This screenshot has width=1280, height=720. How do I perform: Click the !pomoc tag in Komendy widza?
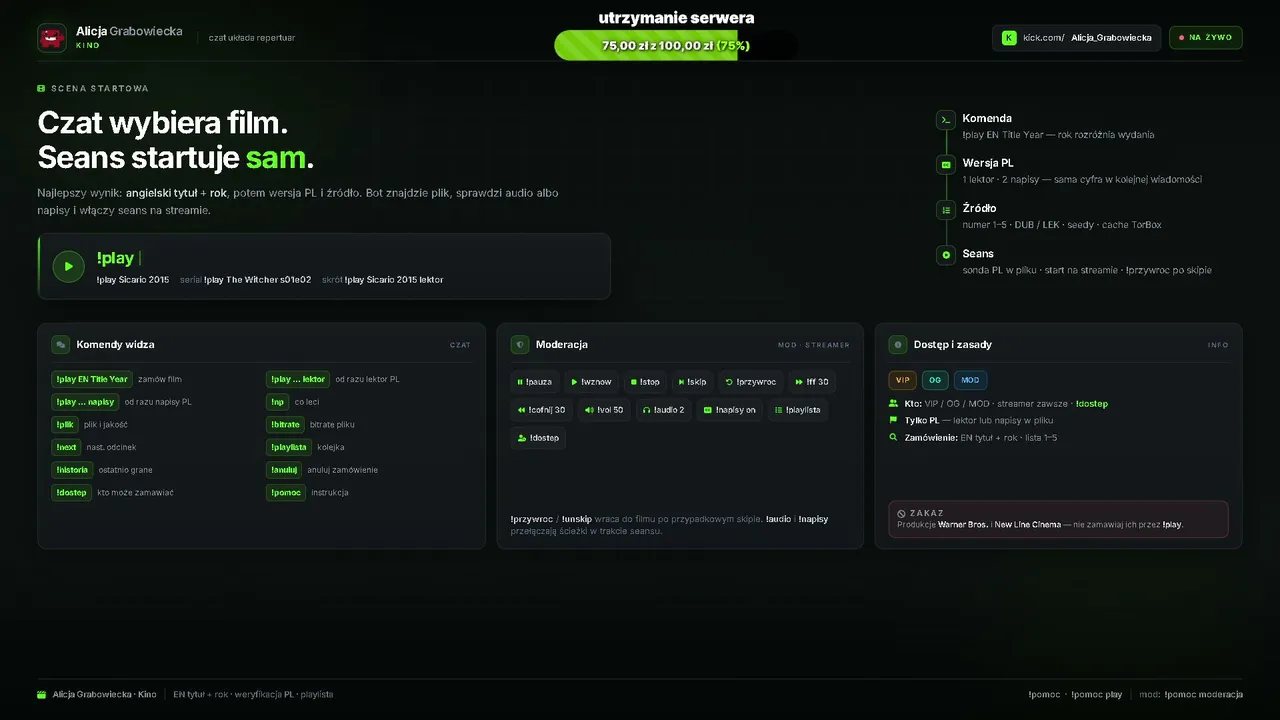pos(286,492)
